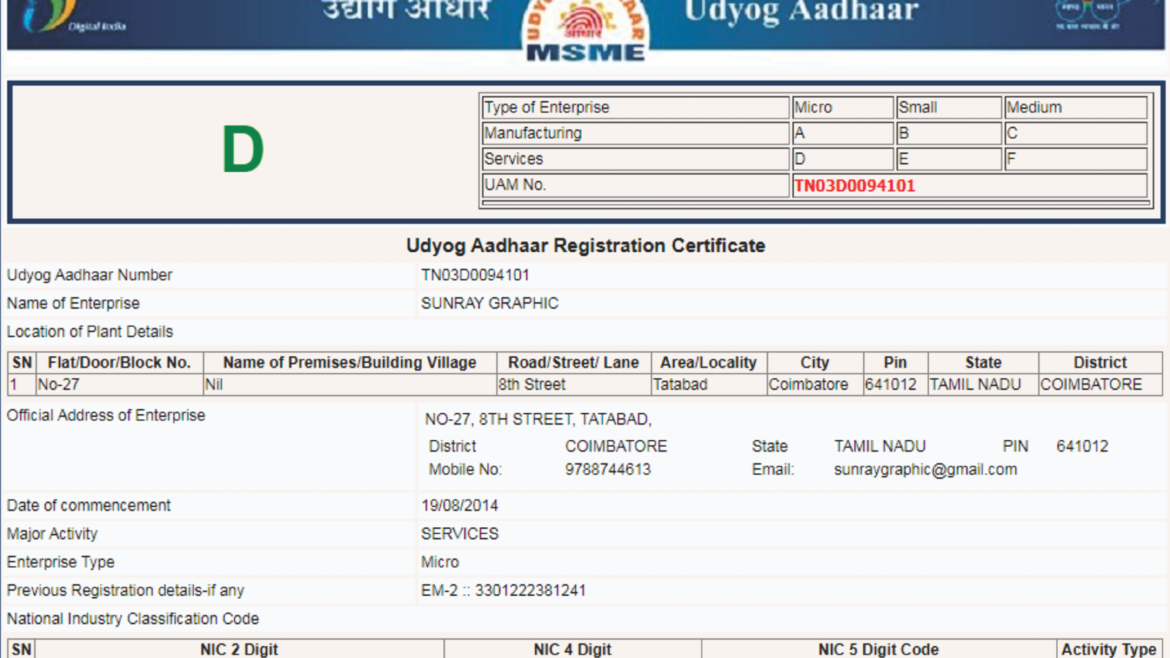Select Manufacturing category A
1170x658 pixels.
pos(840,132)
